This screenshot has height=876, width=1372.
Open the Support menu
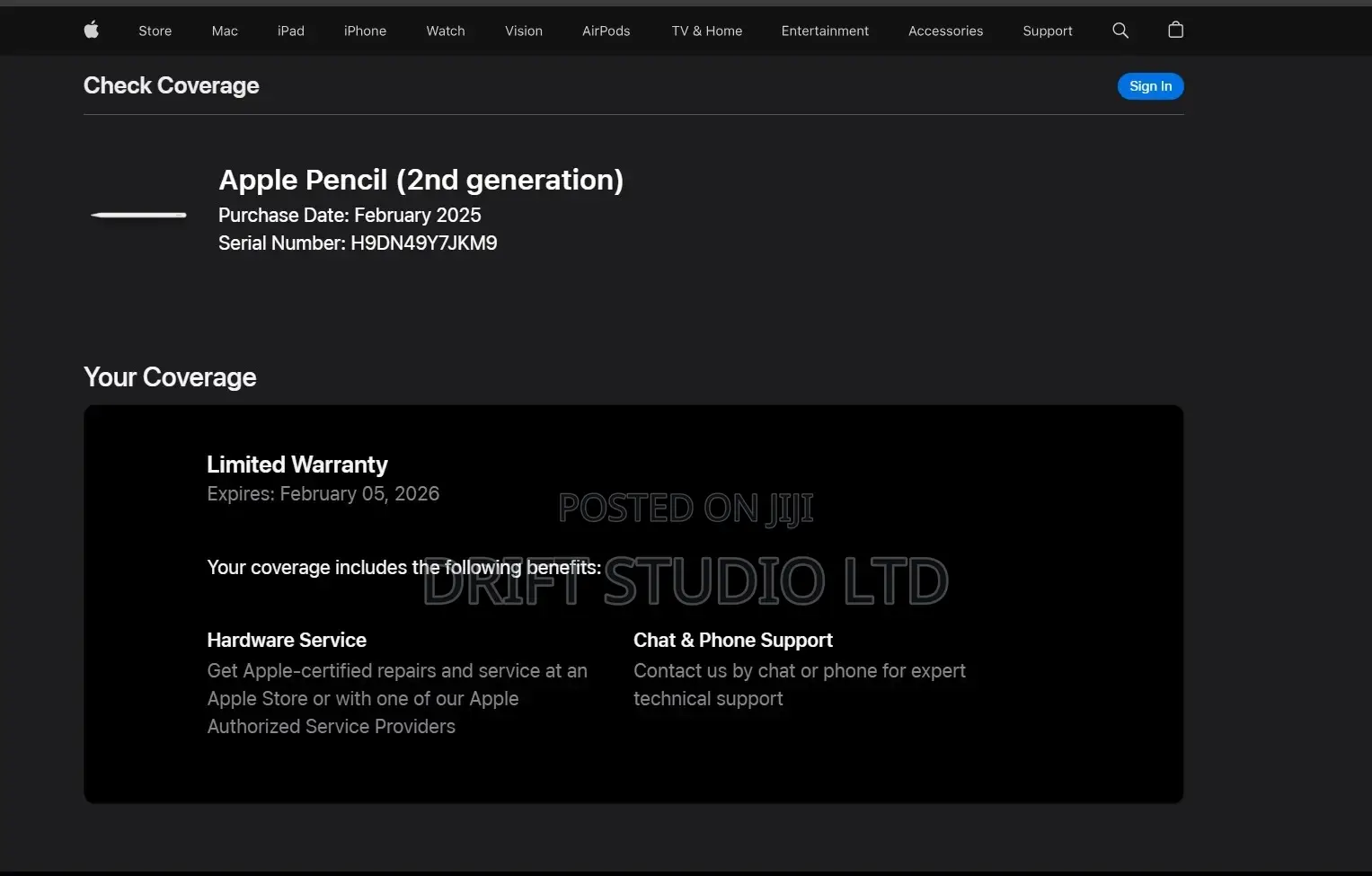pos(1048,31)
